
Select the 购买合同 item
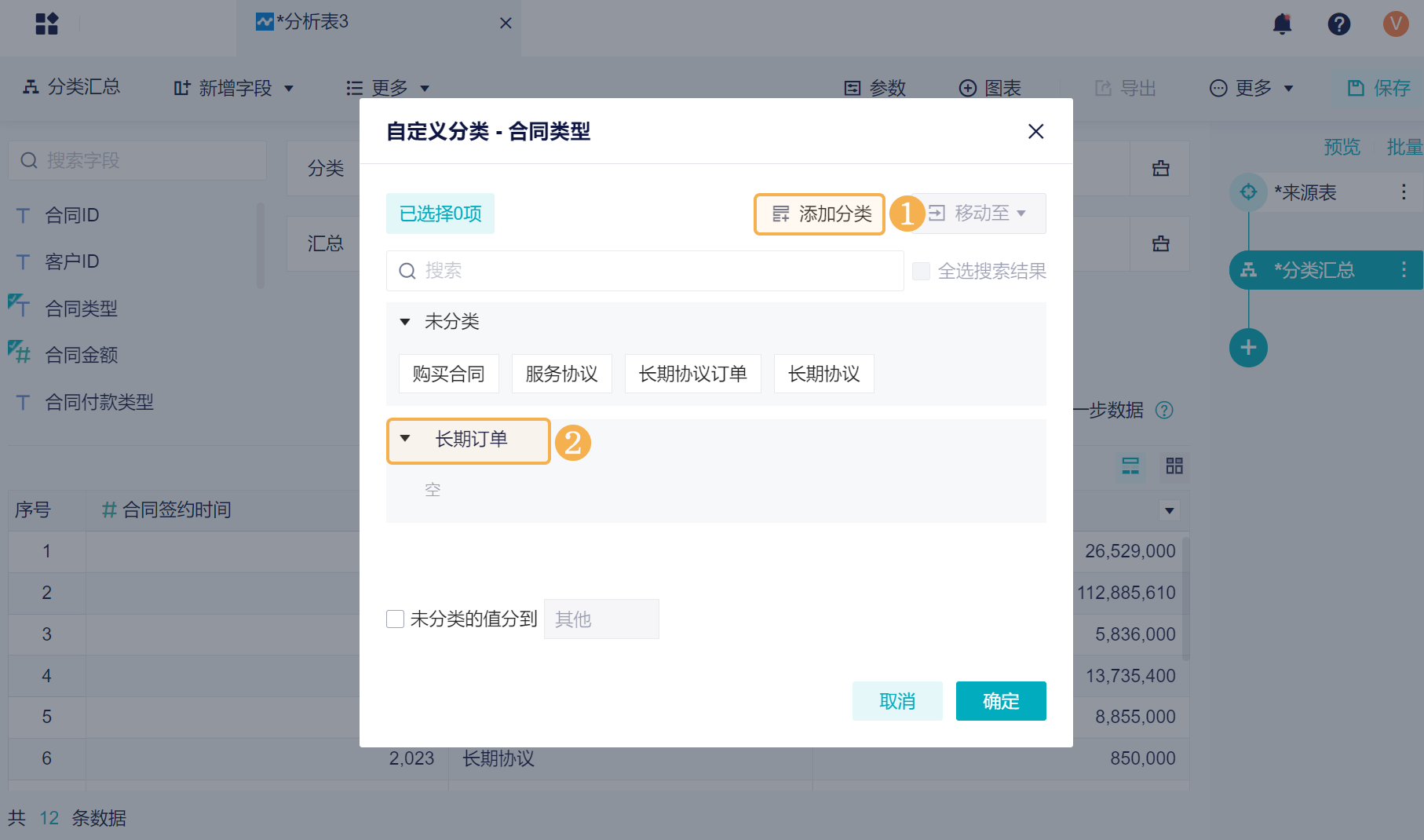point(448,374)
